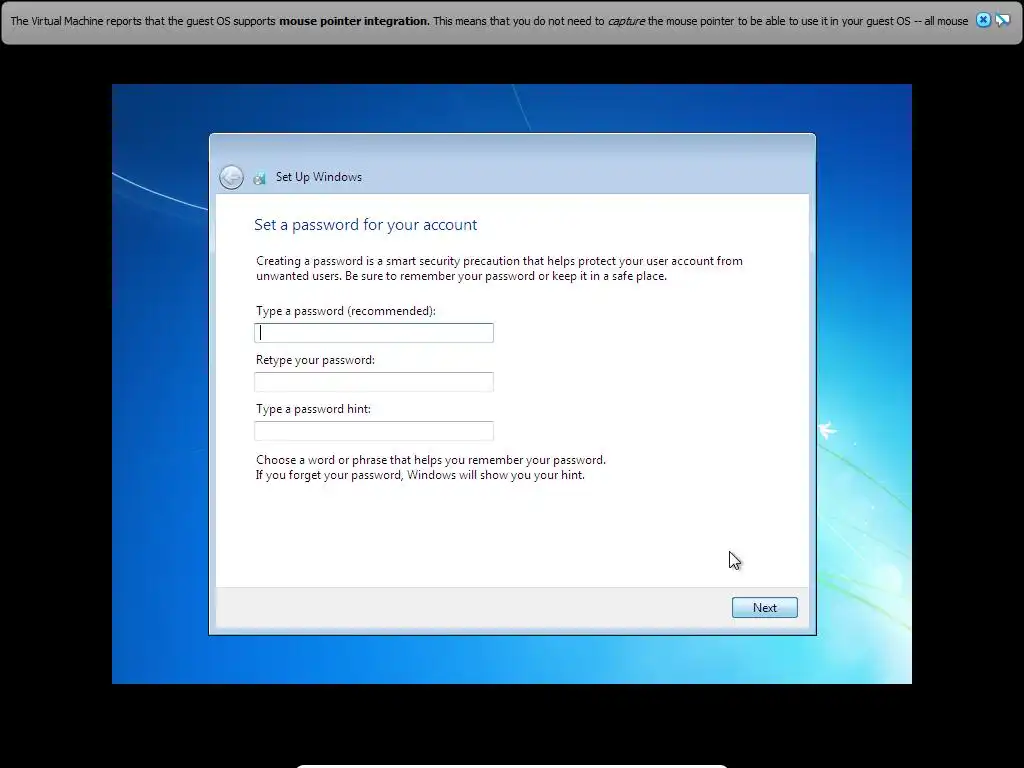The image size is (1024, 768).
Task: Click the Next button
Action: pyautogui.click(x=765, y=607)
